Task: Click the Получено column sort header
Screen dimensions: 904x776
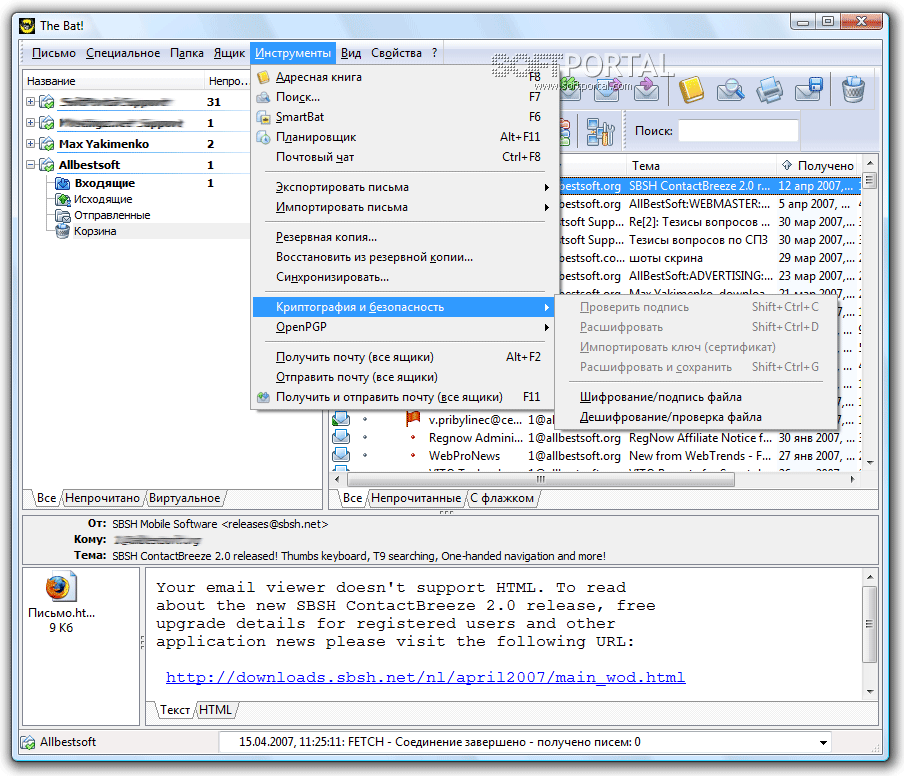Action: pos(818,166)
